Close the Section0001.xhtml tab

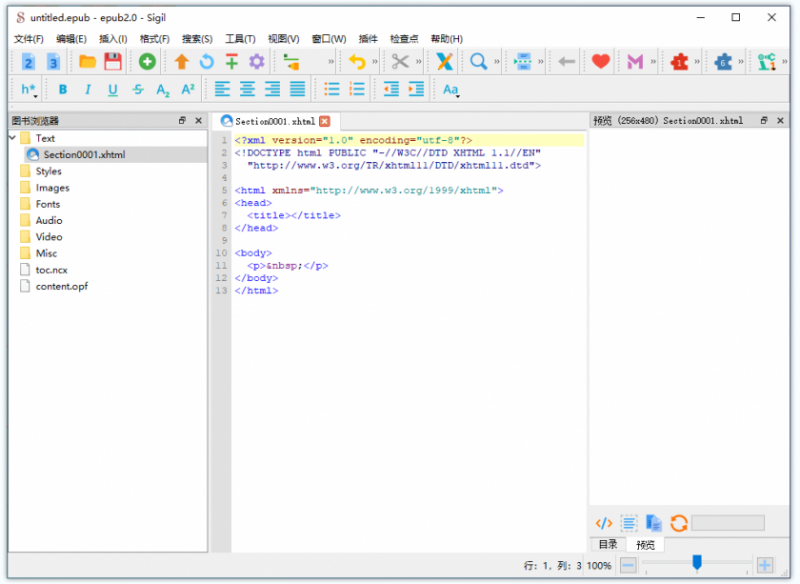324,121
